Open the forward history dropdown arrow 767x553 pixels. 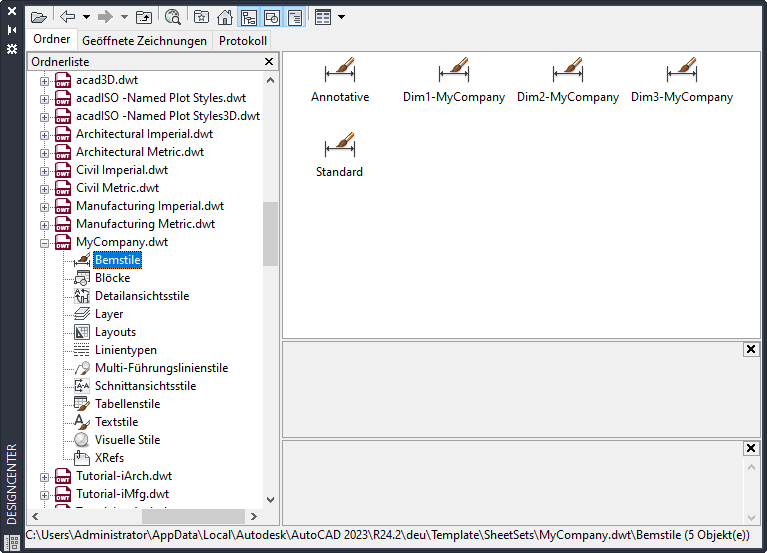pos(124,17)
